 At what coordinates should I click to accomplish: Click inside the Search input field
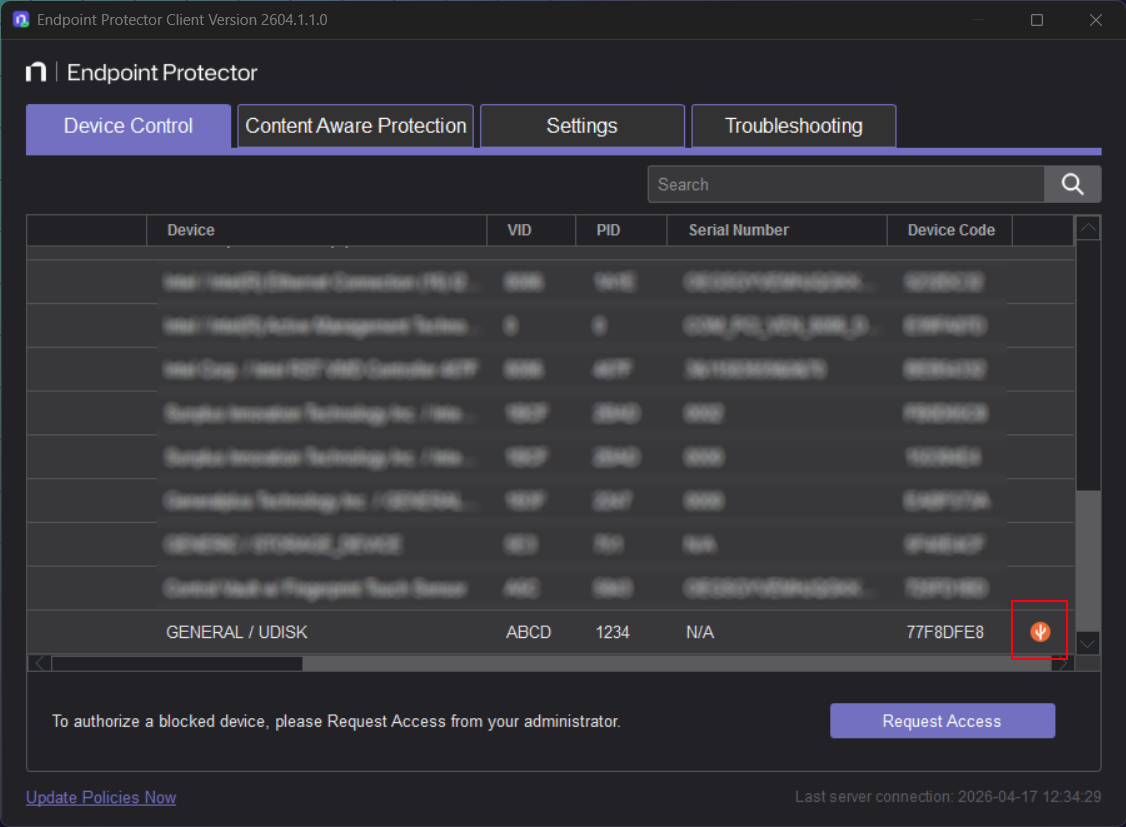[846, 184]
